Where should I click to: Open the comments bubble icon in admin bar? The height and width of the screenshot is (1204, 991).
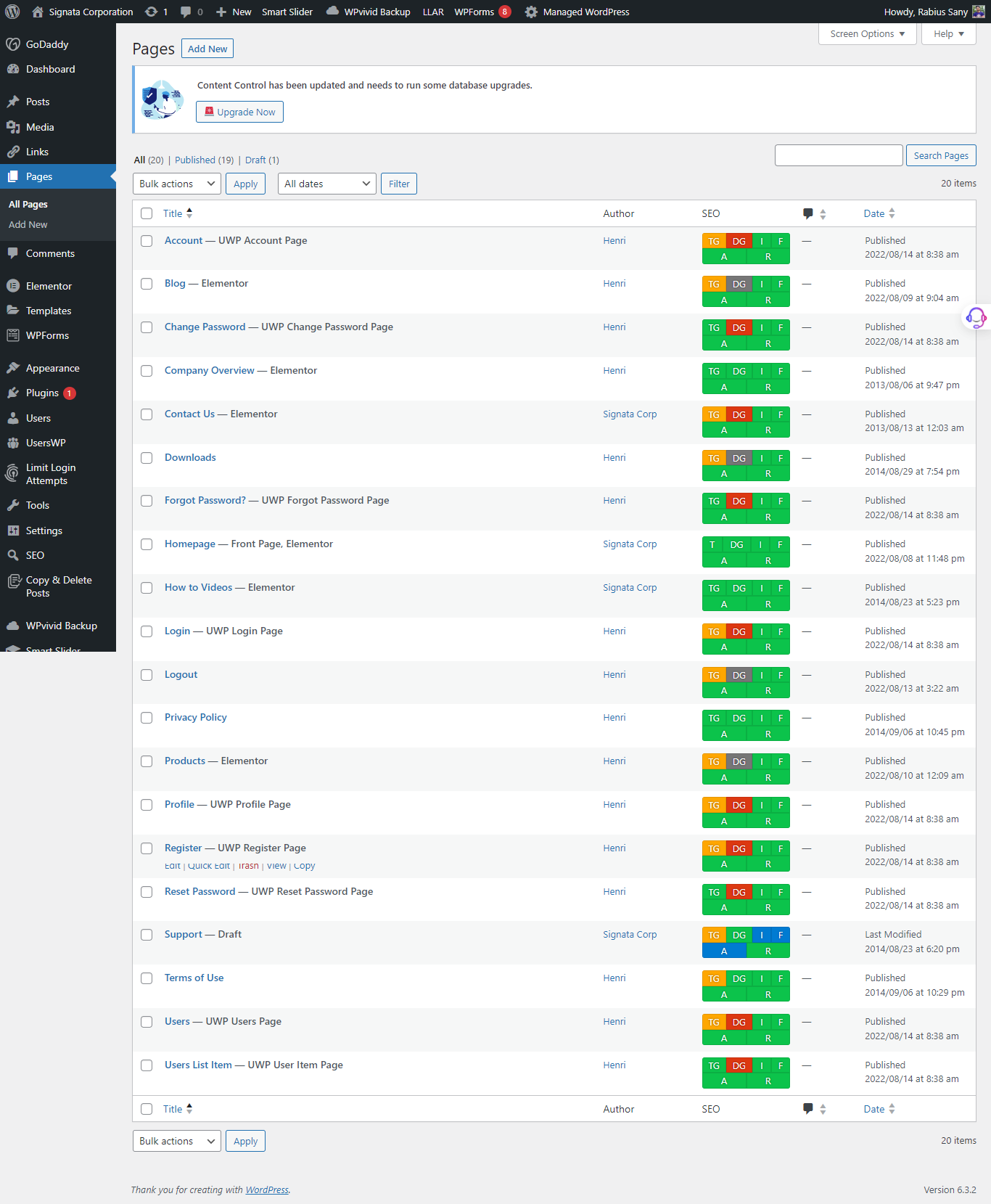[x=186, y=12]
